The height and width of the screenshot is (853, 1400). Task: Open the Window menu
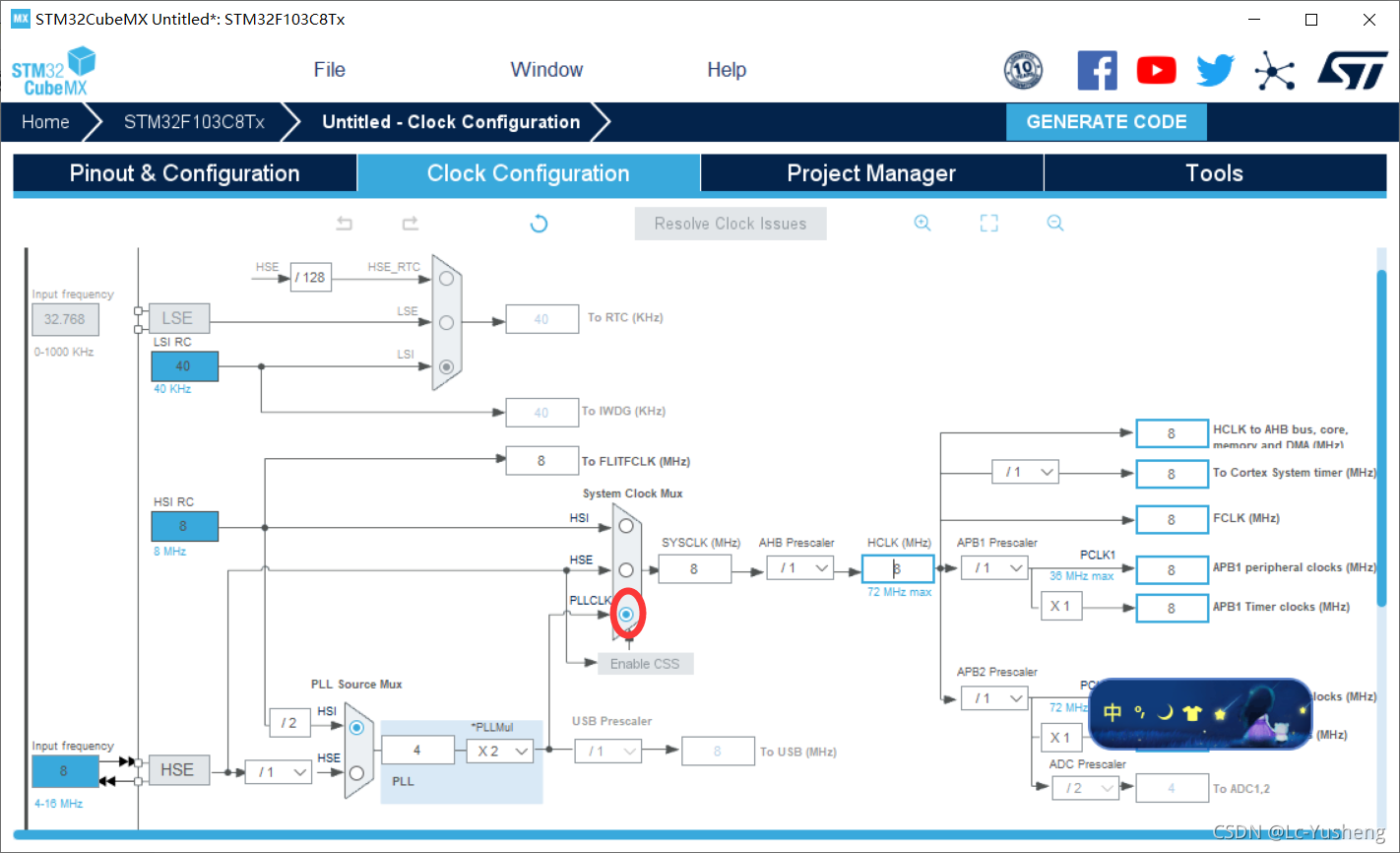pyautogui.click(x=546, y=70)
